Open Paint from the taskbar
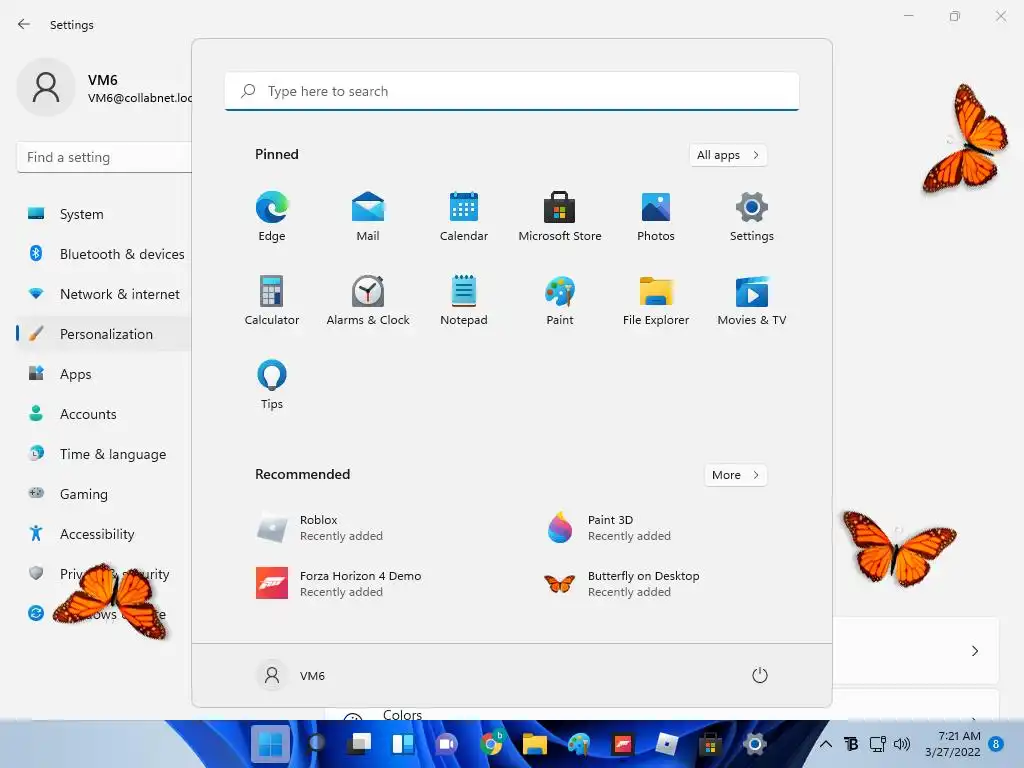This screenshot has width=1024, height=768. [579, 744]
